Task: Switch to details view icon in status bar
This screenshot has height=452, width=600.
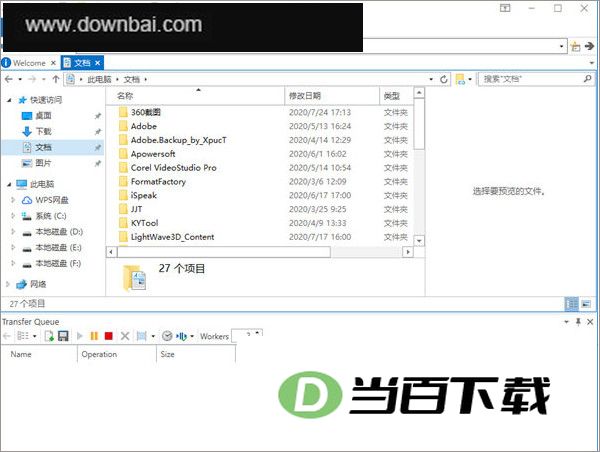Action: (572, 304)
